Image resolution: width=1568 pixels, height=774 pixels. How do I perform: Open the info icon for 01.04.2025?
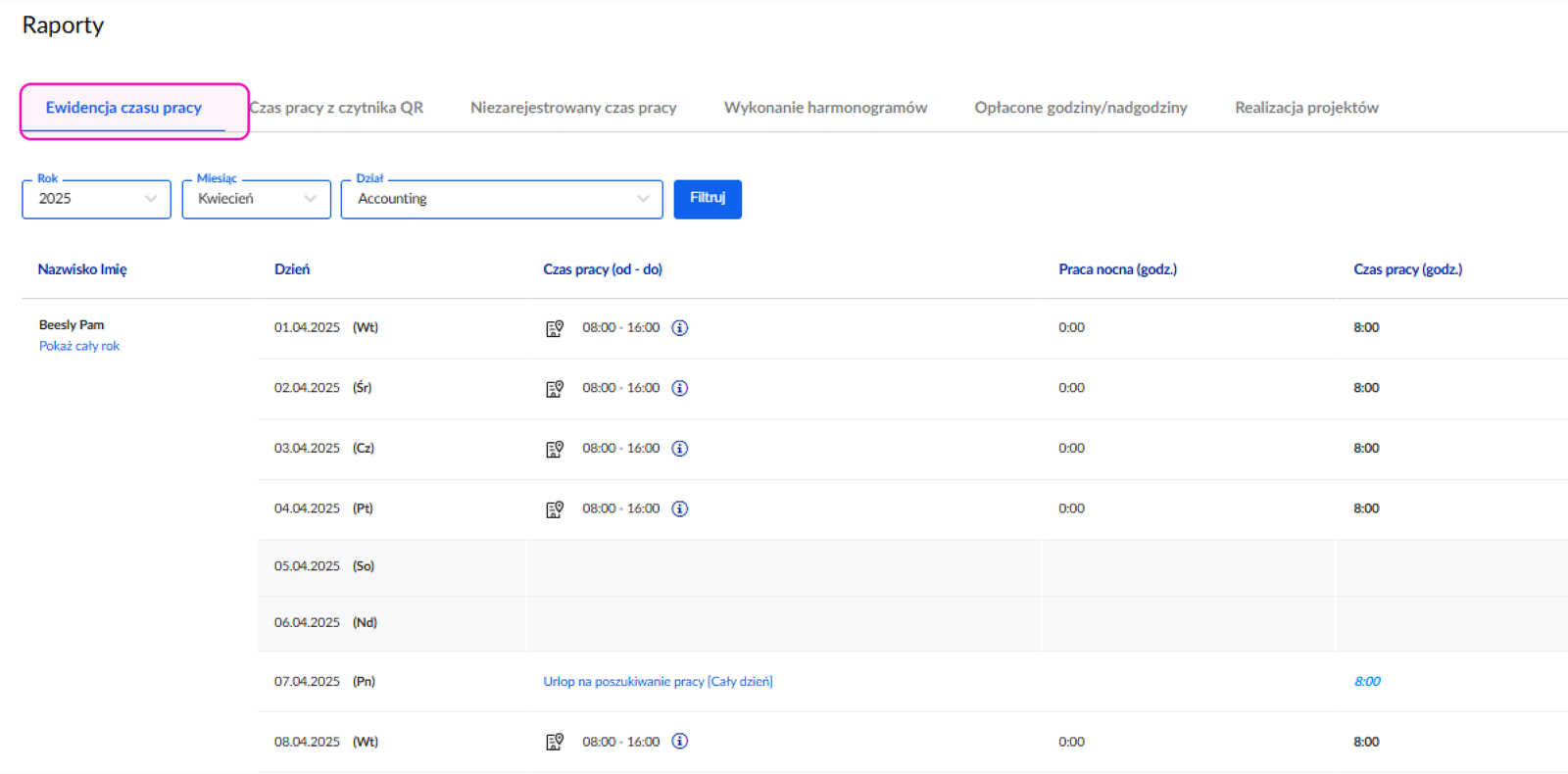679,327
